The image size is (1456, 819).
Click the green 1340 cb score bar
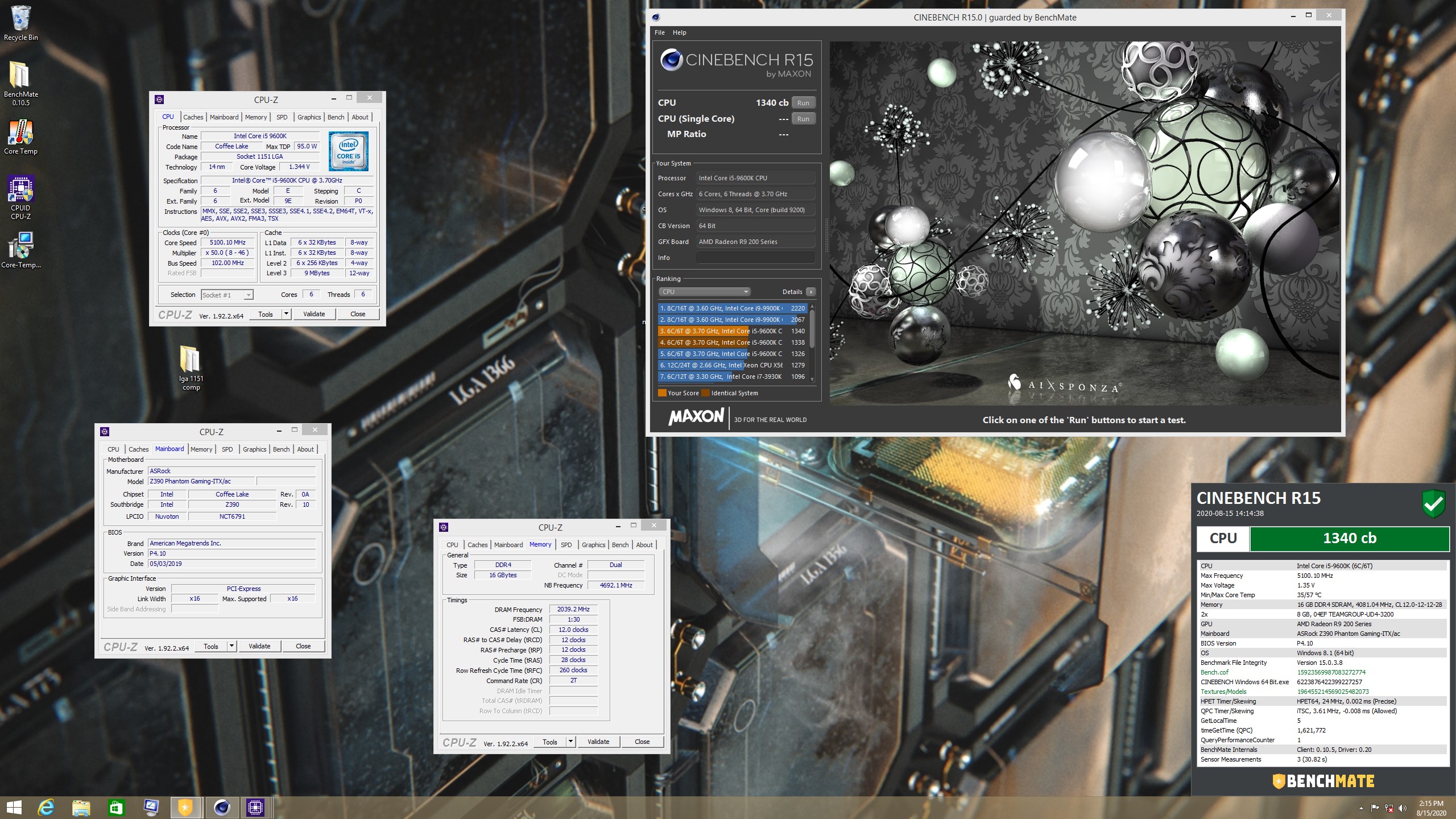pyautogui.click(x=1349, y=539)
